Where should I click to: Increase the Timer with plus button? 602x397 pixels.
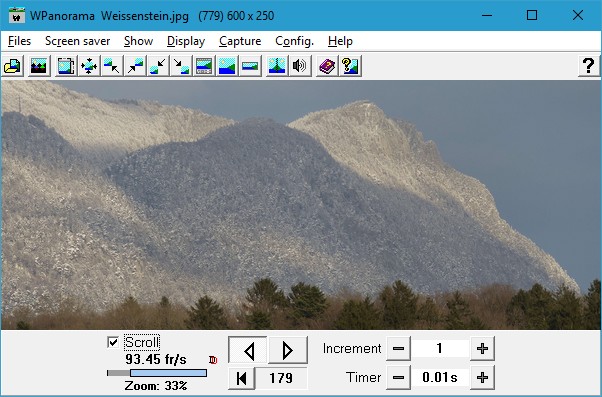(482, 377)
